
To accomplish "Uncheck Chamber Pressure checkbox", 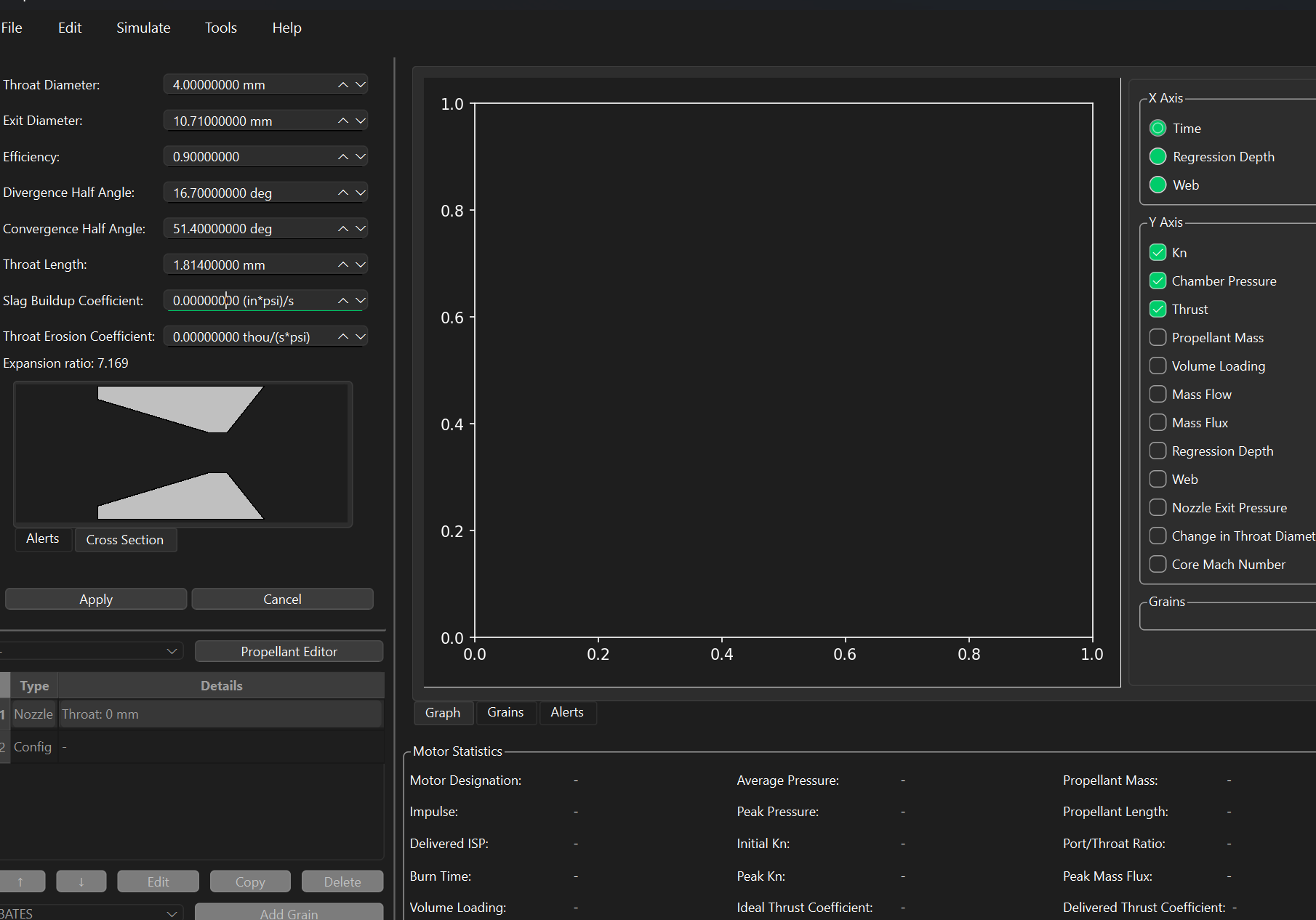I will (x=1157, y=281).
